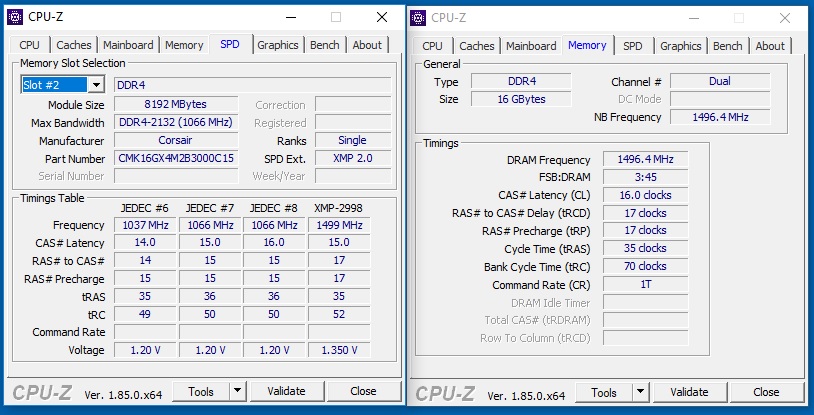The height and width of the screenshot is (415, 814).
Task: Switch to the CPU tab in the right window
Action: click(432, 46)
